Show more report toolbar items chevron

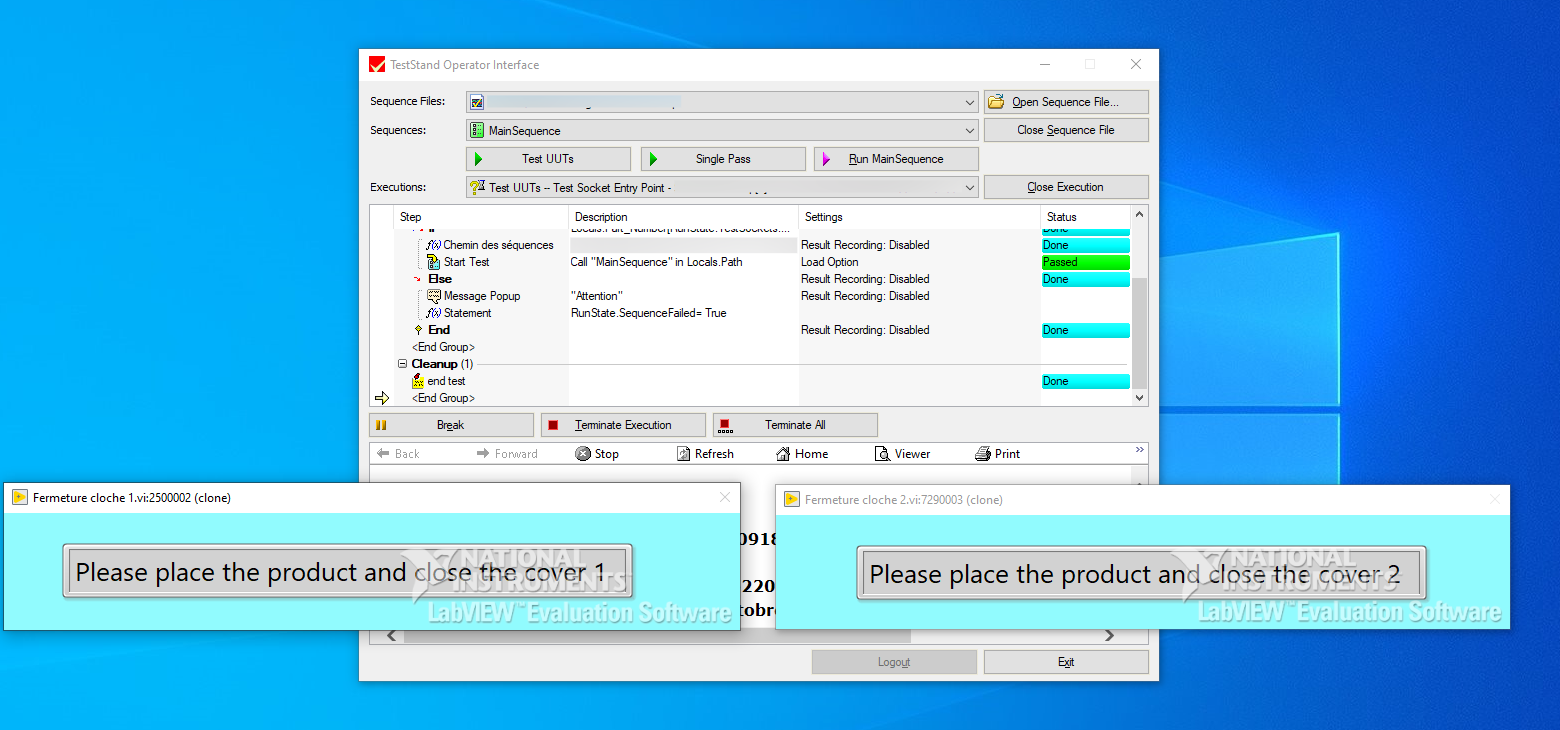click(x=1139, y=450)
